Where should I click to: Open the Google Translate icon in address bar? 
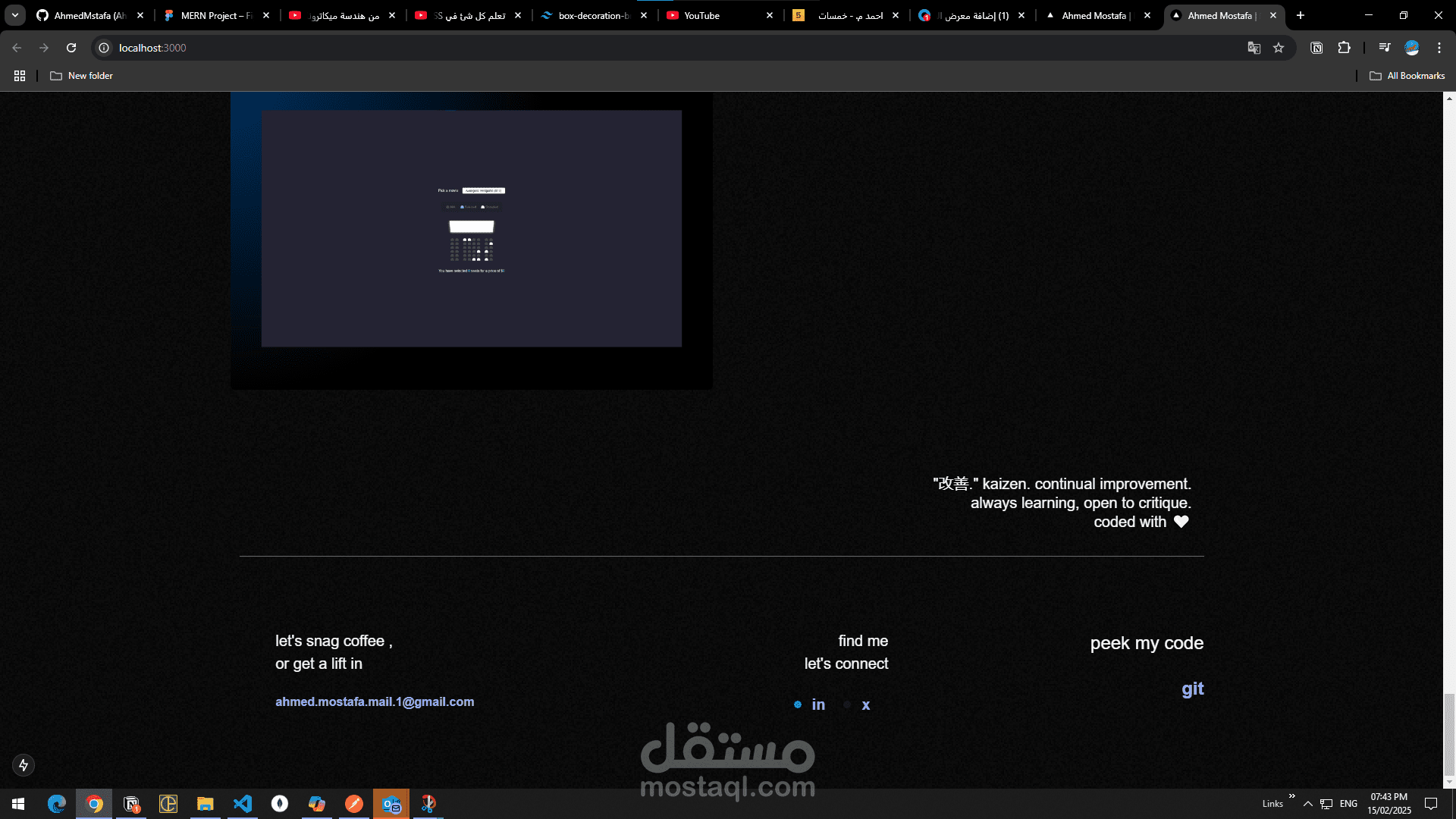point(1254,48)
